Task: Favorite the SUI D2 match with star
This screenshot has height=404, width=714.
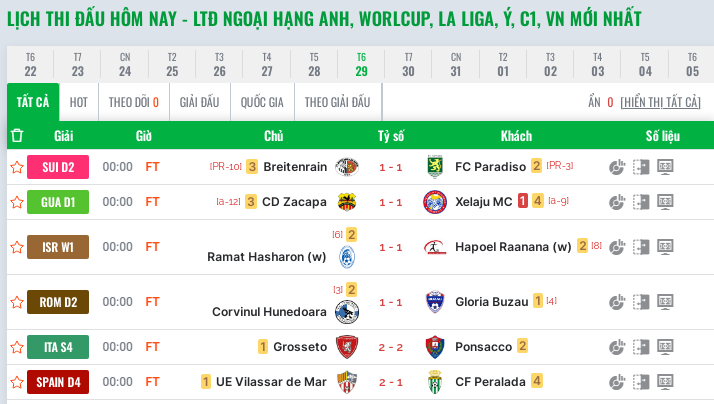Action: coord(17,167)
